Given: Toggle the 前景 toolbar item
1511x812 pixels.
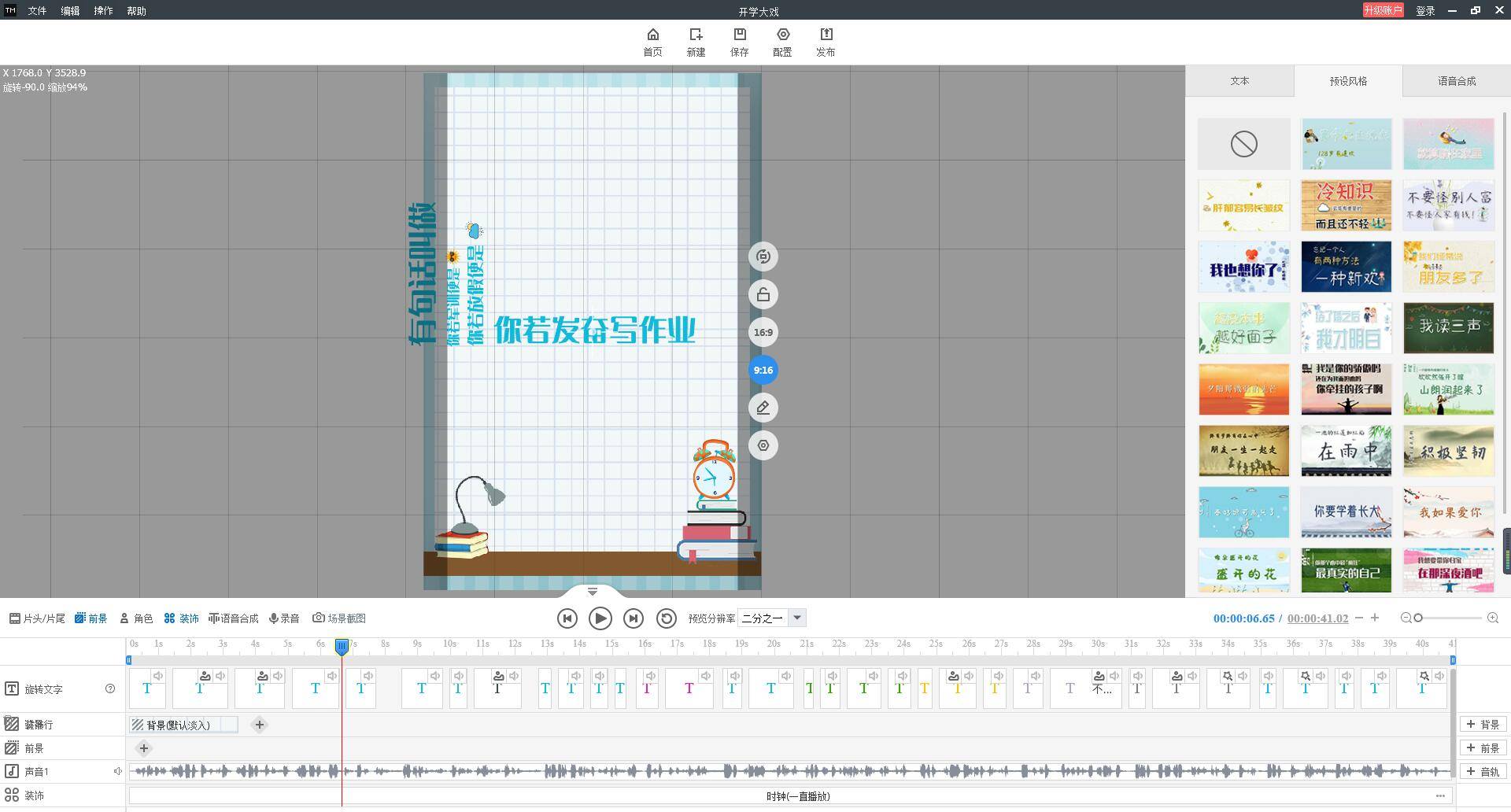Looking at the screenshot, I should click(91, 618).
